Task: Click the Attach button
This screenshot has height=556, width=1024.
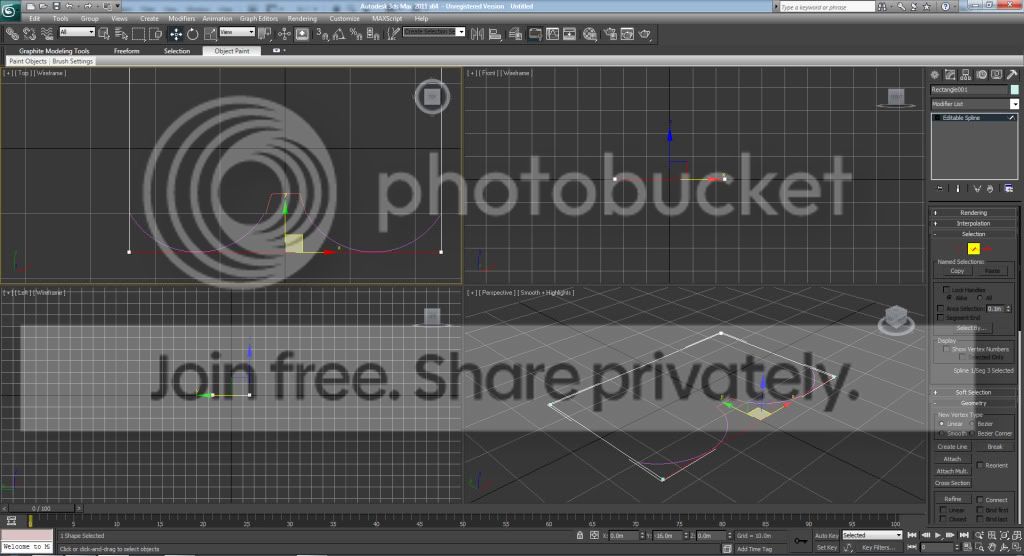Action: coord(952,459)
